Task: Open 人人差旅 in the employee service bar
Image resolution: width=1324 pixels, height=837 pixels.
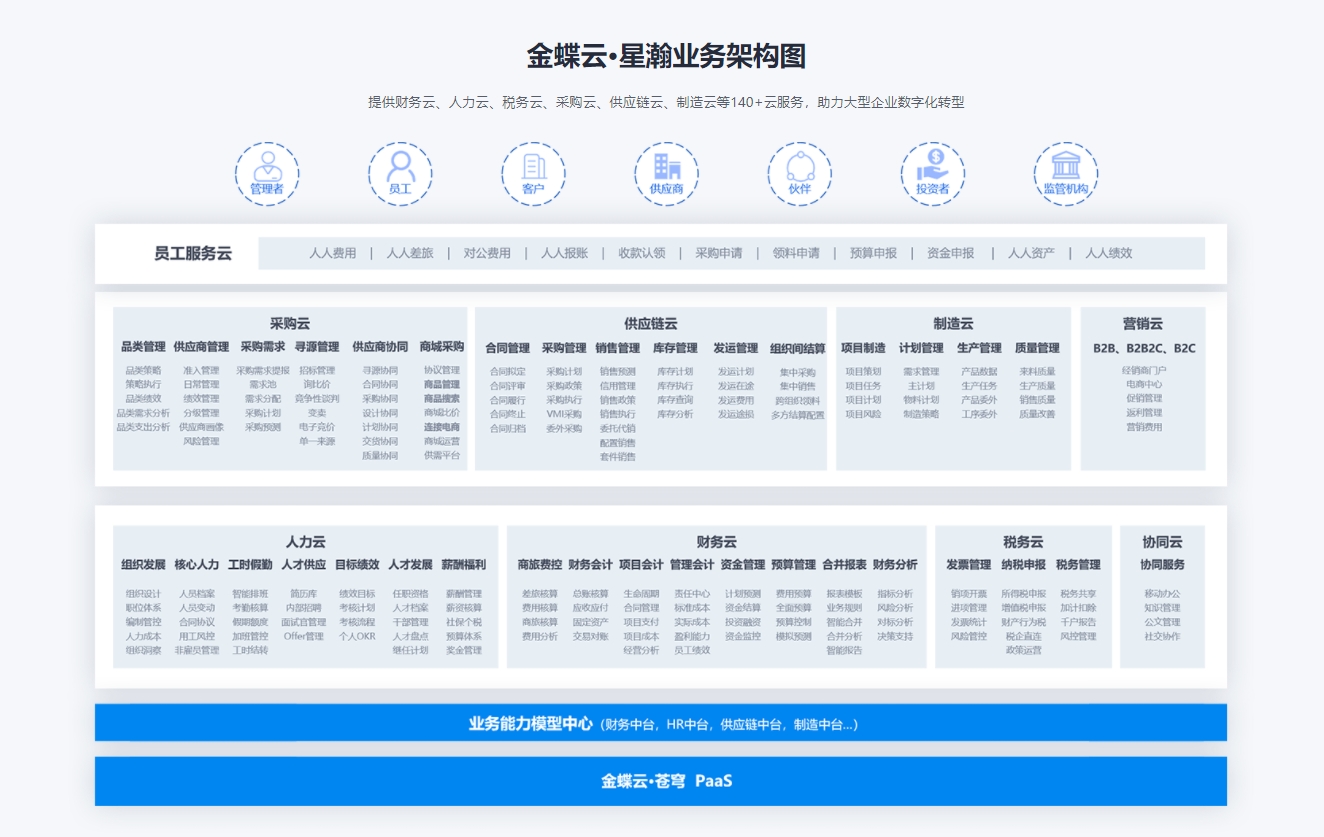Action: [x=410, y=253]
